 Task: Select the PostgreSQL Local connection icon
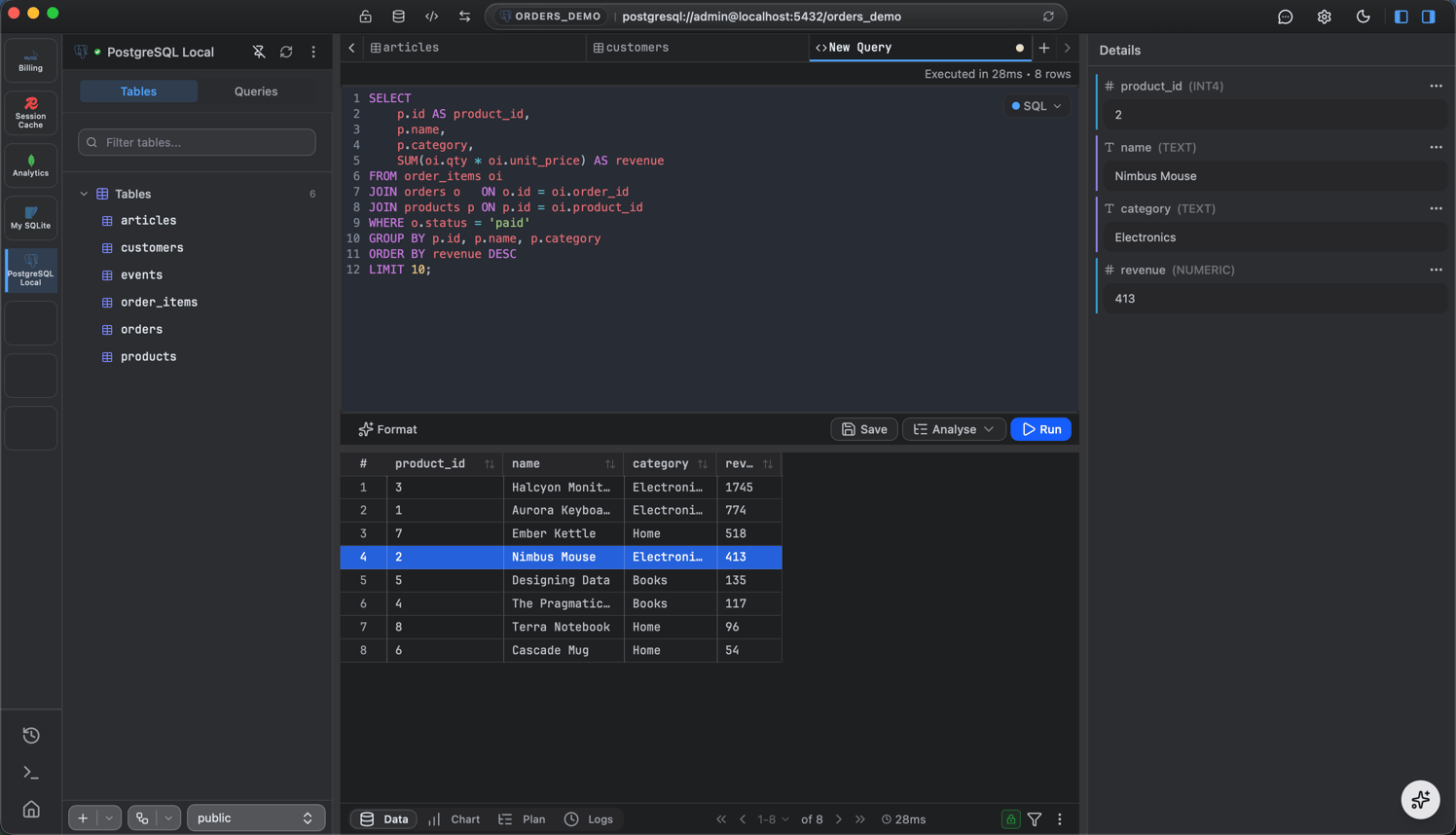point(31,271)
